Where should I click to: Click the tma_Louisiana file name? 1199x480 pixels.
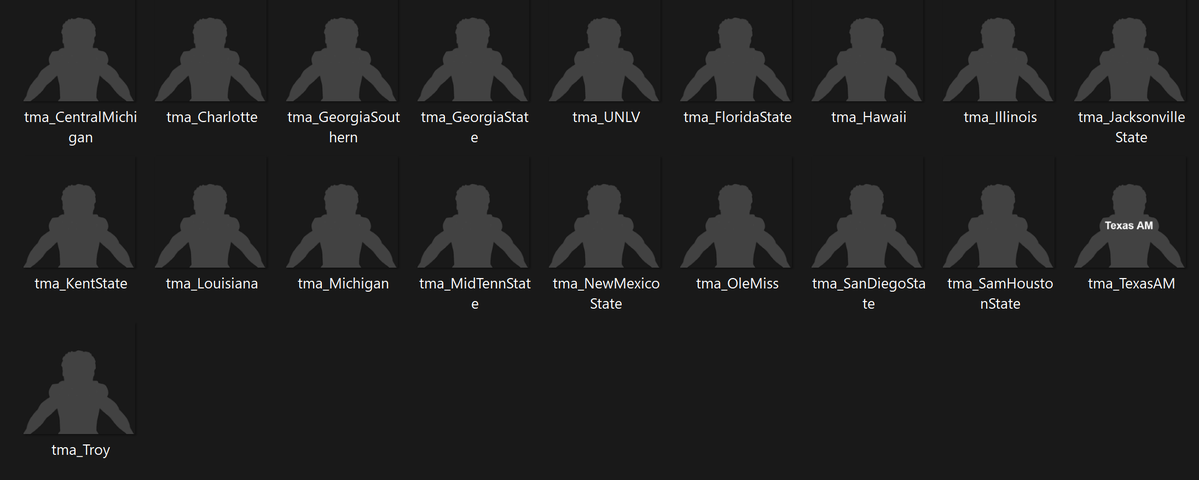tap(212, 284)
